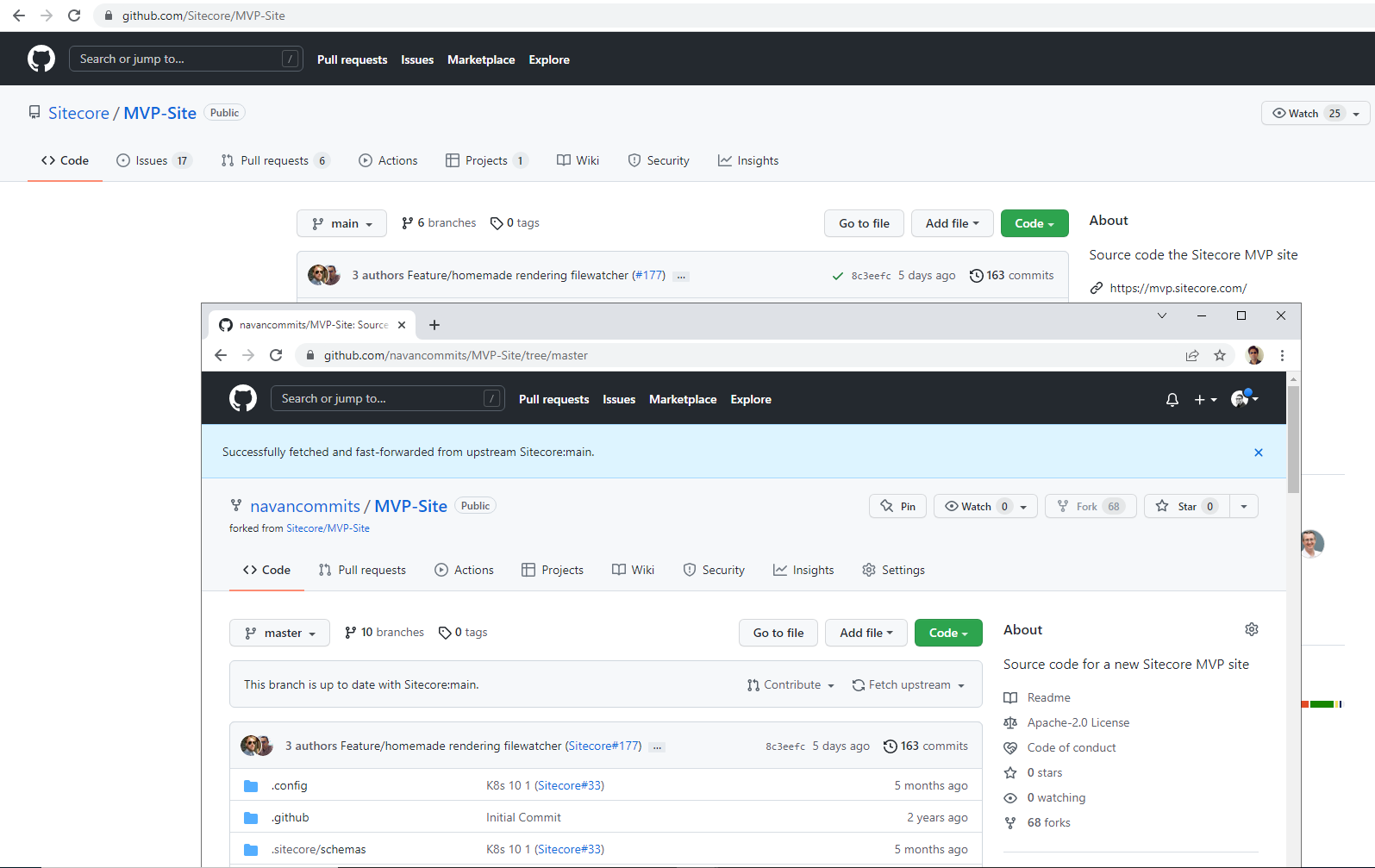1375x868 pixels.
Task: Reload page in background browser window
Action: click(x=74, y=16)
